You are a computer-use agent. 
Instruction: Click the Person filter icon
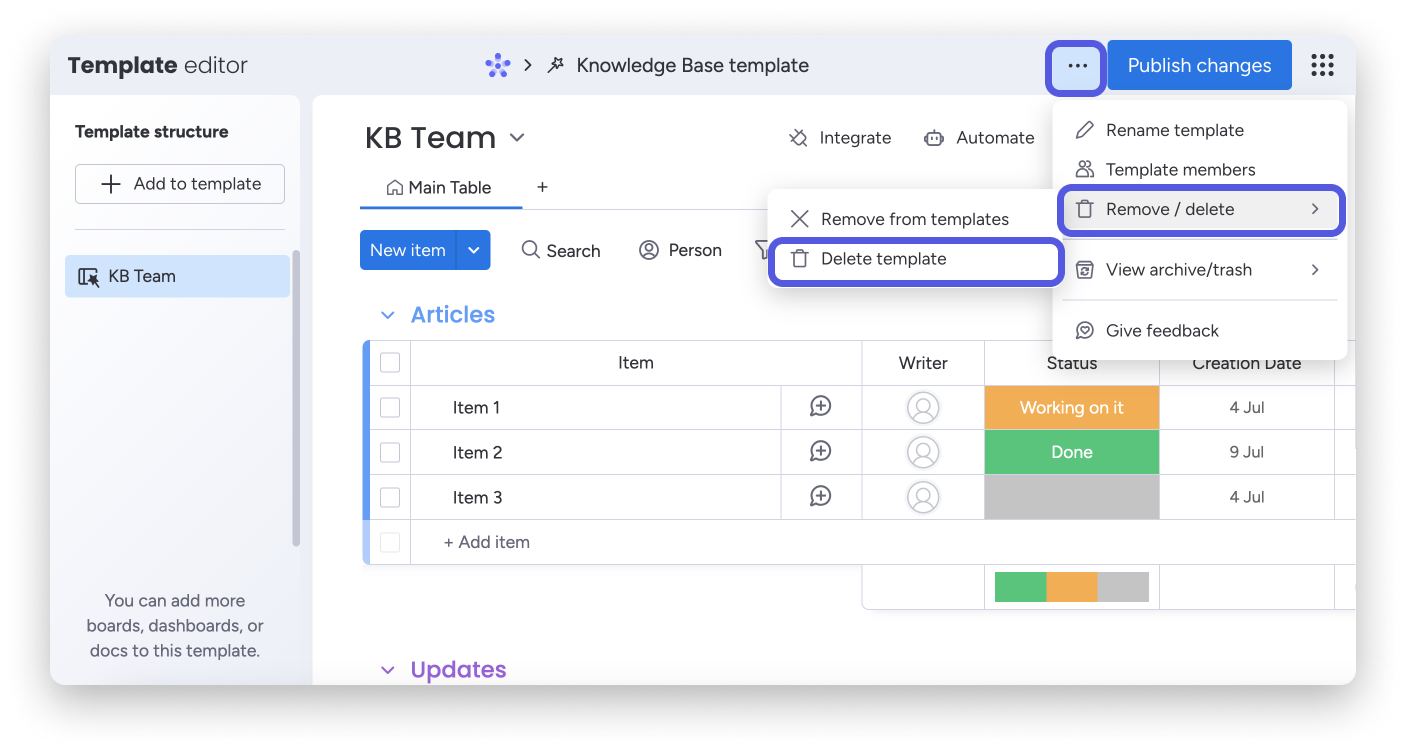point(649,250)
